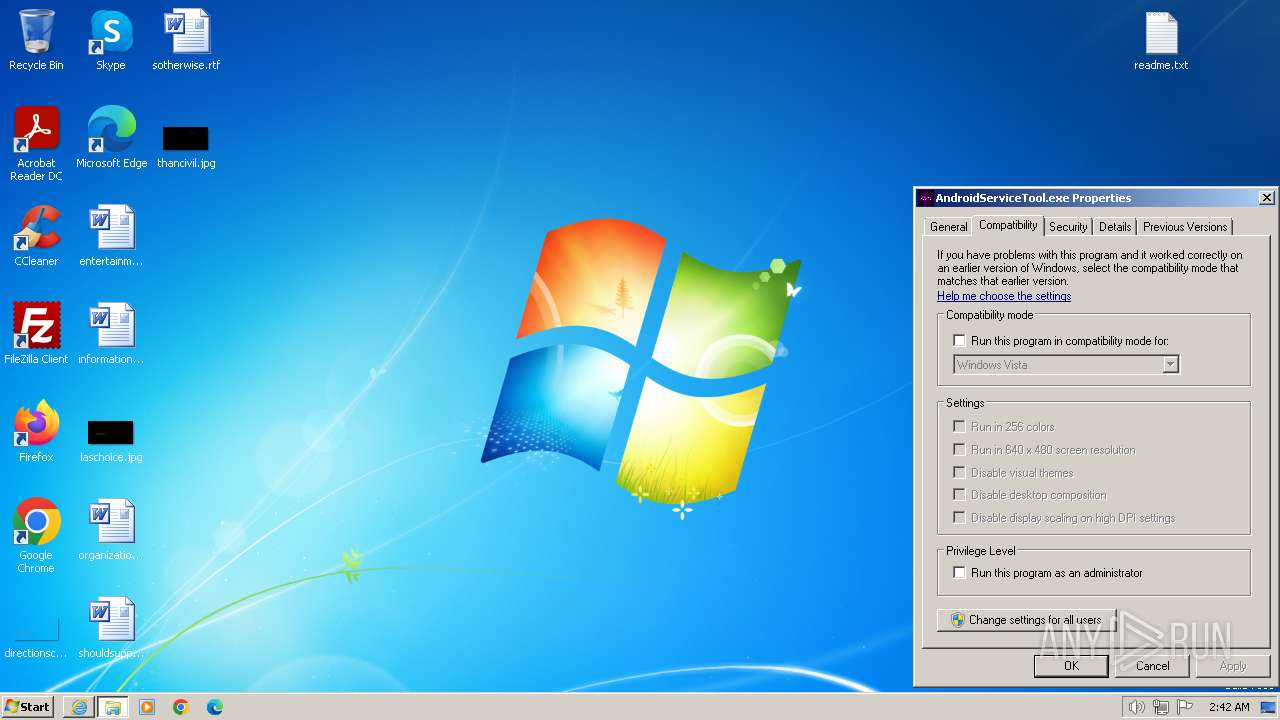Click the OK button
The image size is (1280, 720).
(1071, 666)
